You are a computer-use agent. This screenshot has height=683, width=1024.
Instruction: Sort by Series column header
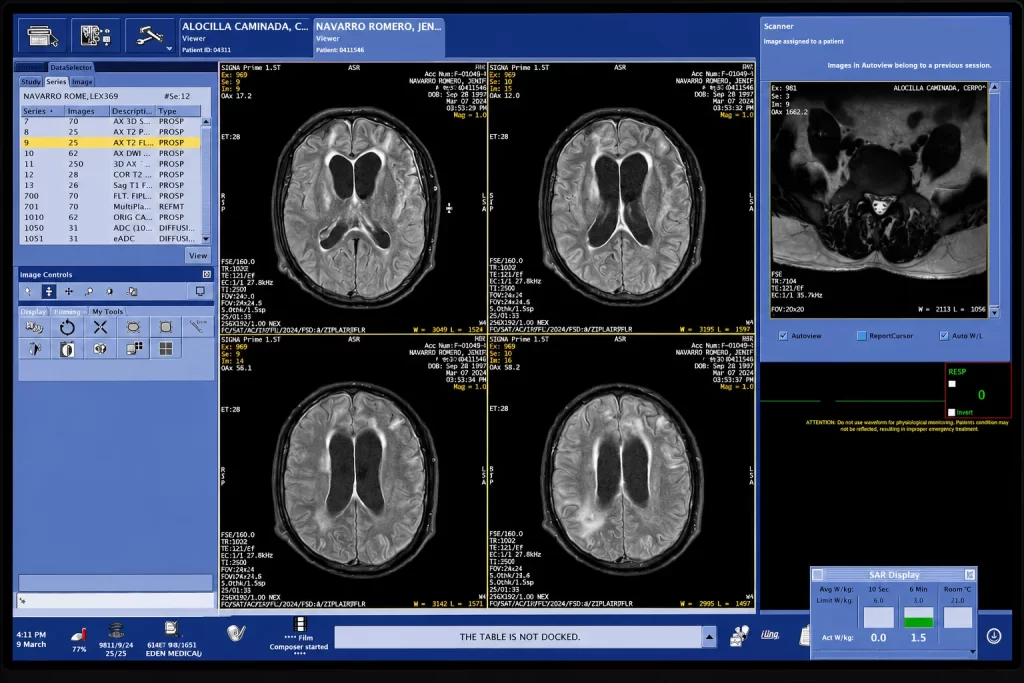coord(42,111)
